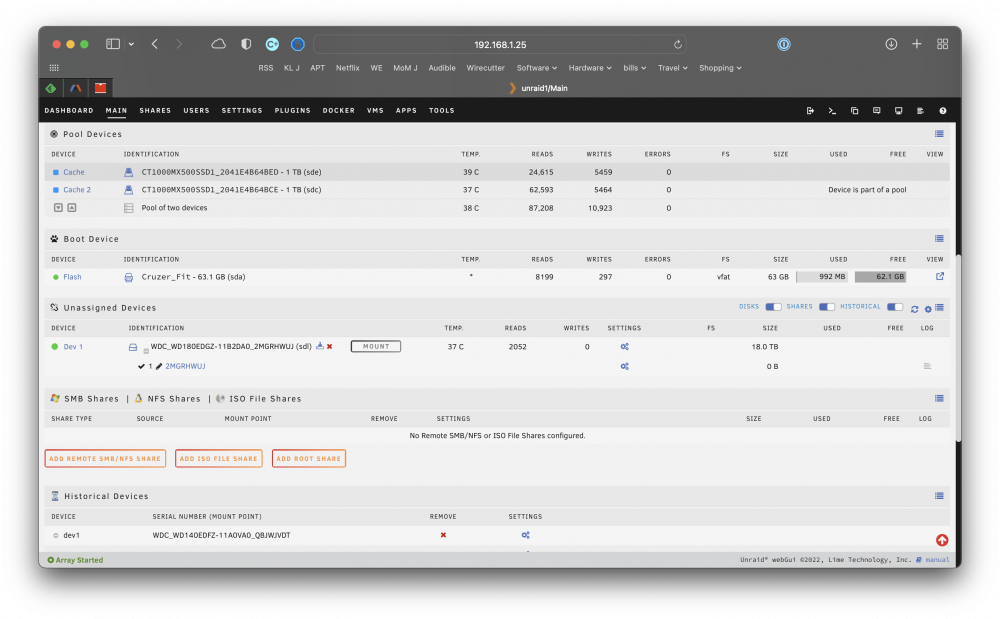
Task: Open the Safari sidebar dropdown chevron
Action: (x=131, y=44)
